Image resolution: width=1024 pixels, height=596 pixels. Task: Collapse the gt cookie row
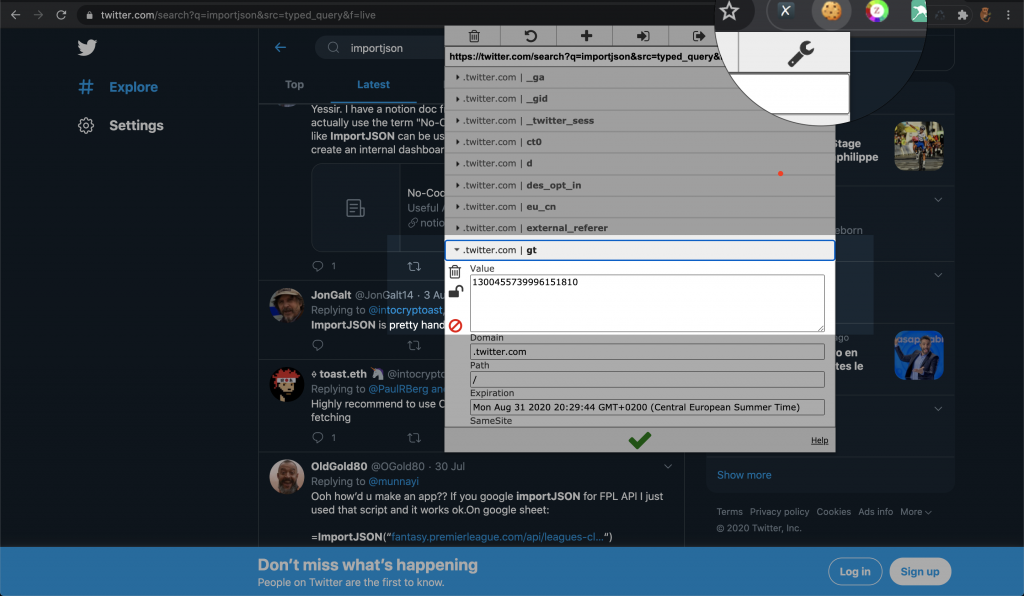point(639,250)
